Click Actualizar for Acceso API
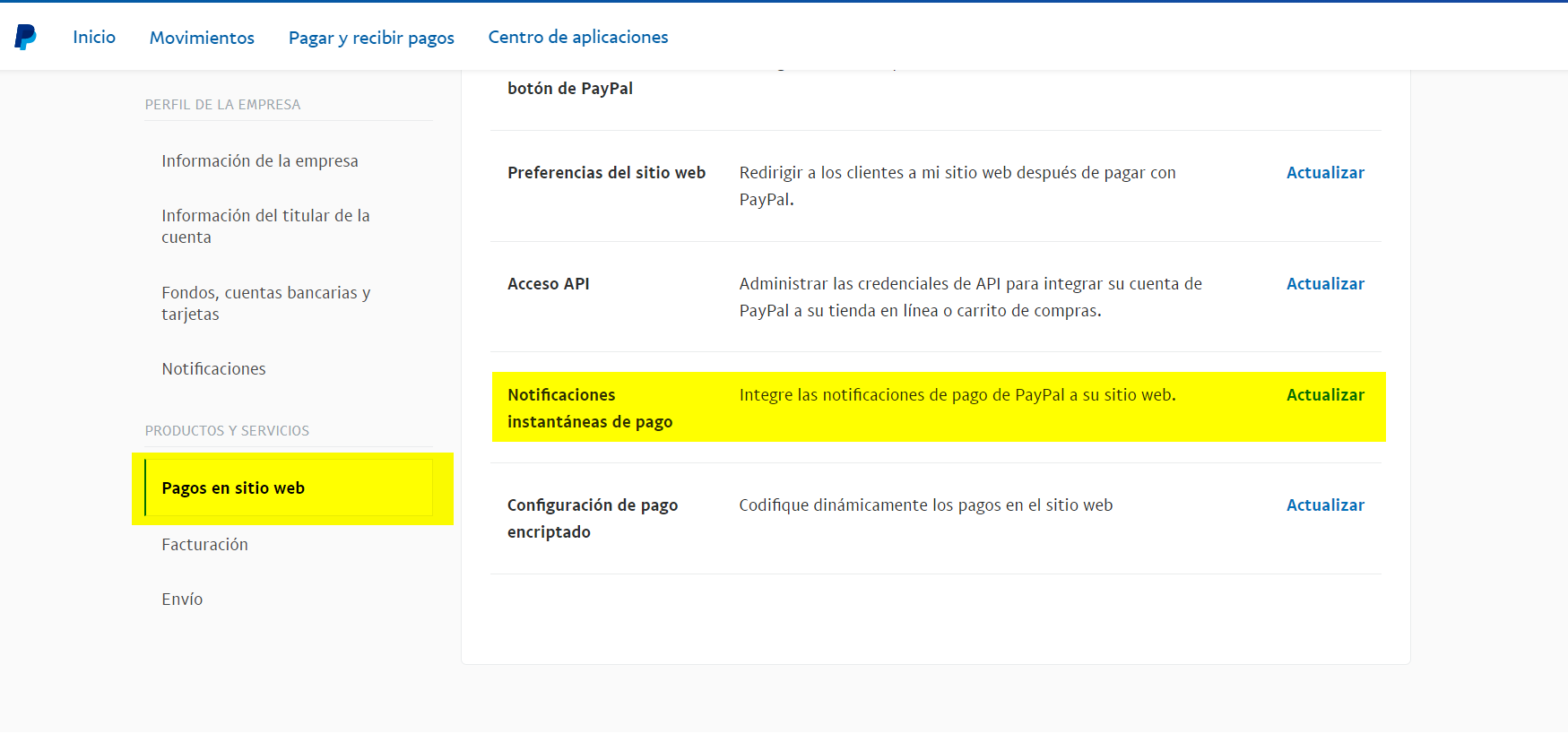 pyautogui.click(x=1325, y=284)
